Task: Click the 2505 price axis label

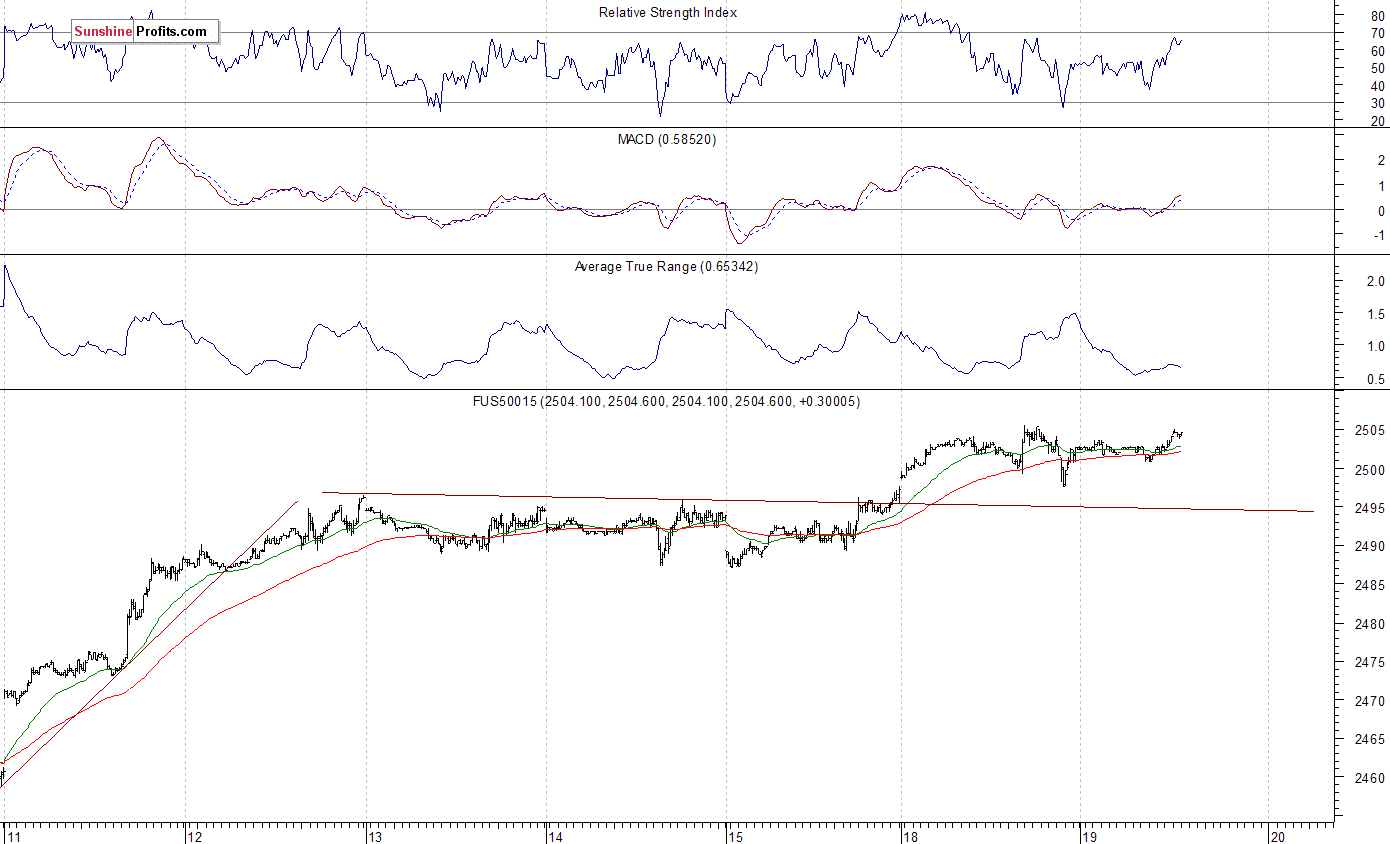Action: [1371, 431]
